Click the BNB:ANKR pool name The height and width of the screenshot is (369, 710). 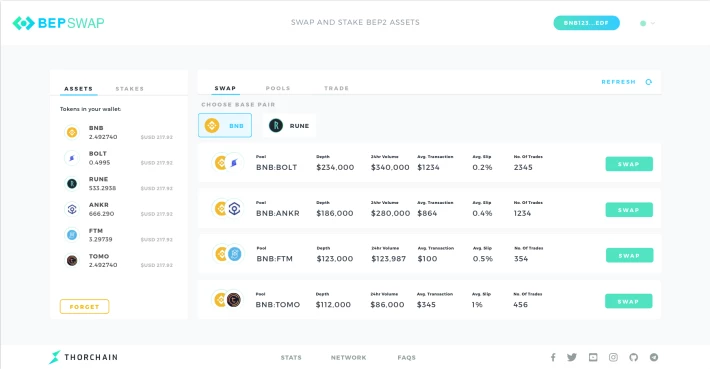(x=278, y=213)
